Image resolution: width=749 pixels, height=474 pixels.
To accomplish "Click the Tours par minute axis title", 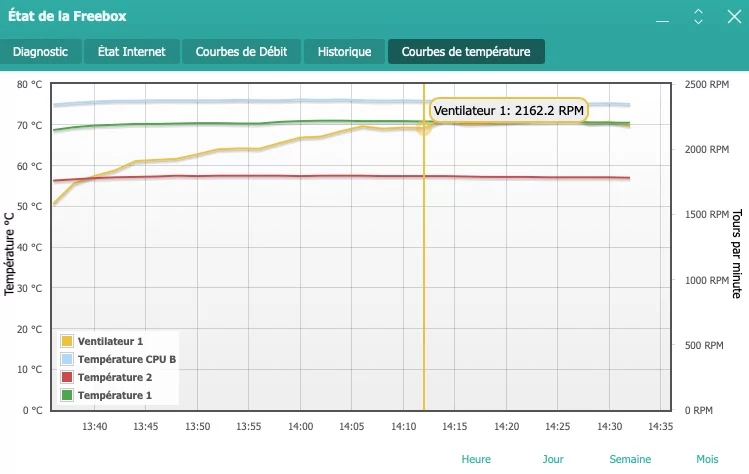I will [737, 254].
